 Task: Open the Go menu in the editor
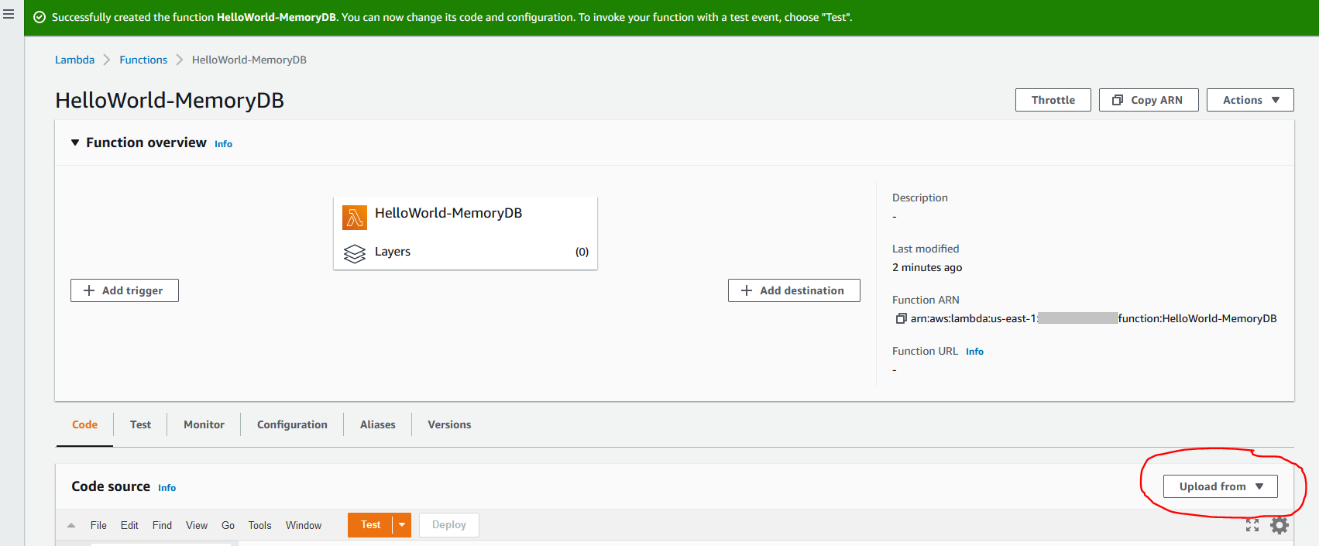(x=228, y=526)
